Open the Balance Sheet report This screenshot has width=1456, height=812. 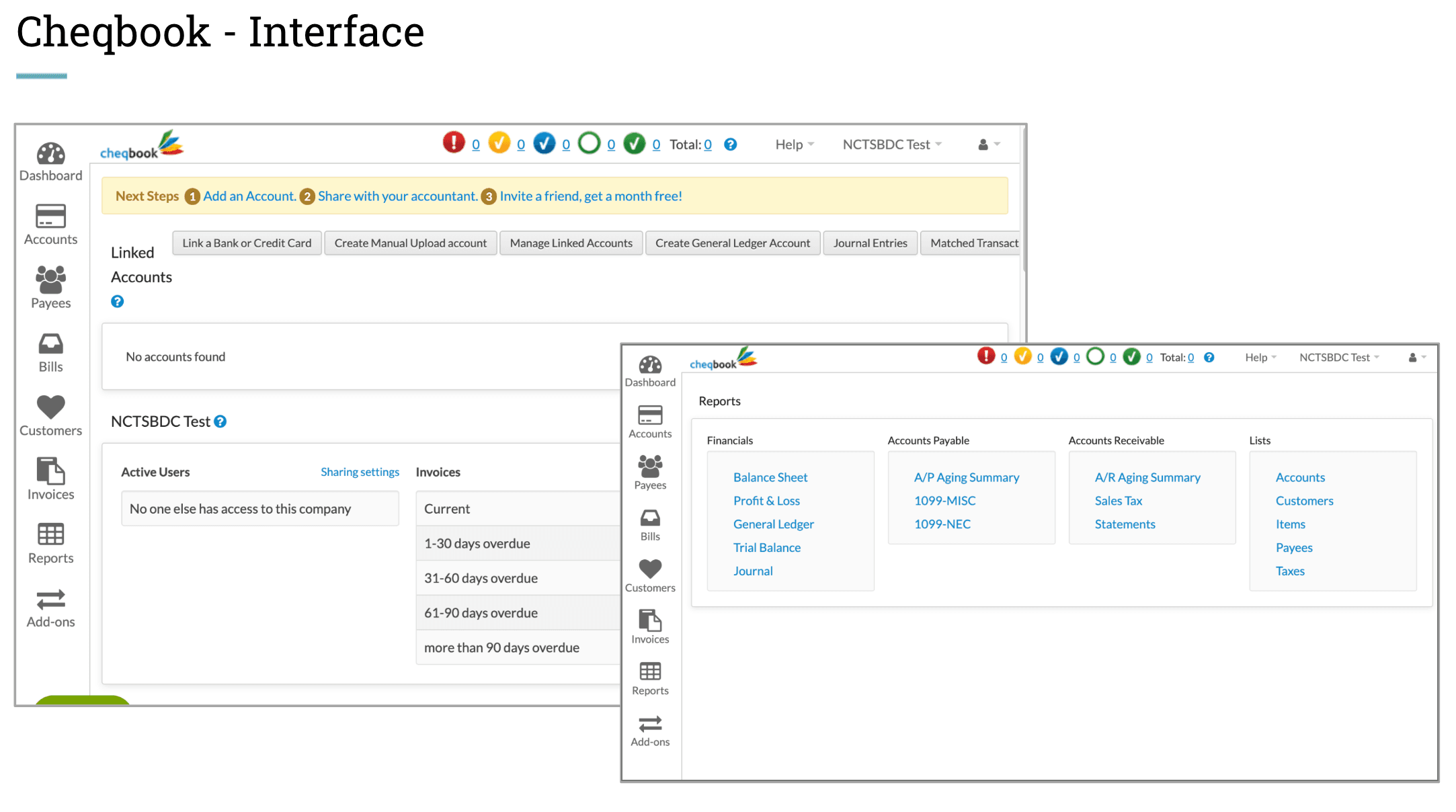770,477
